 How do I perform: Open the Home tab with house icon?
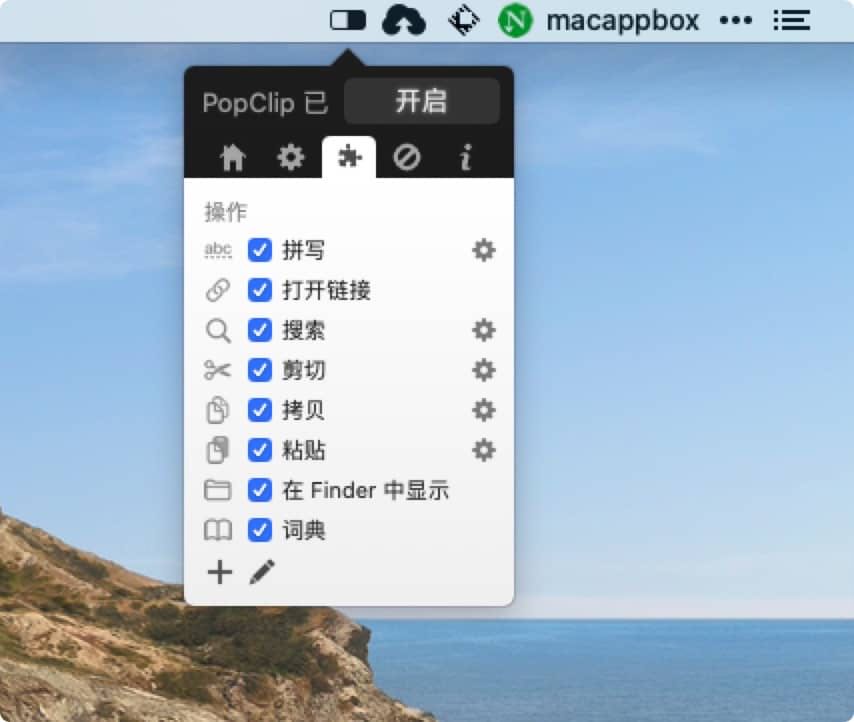click(233, 158)
